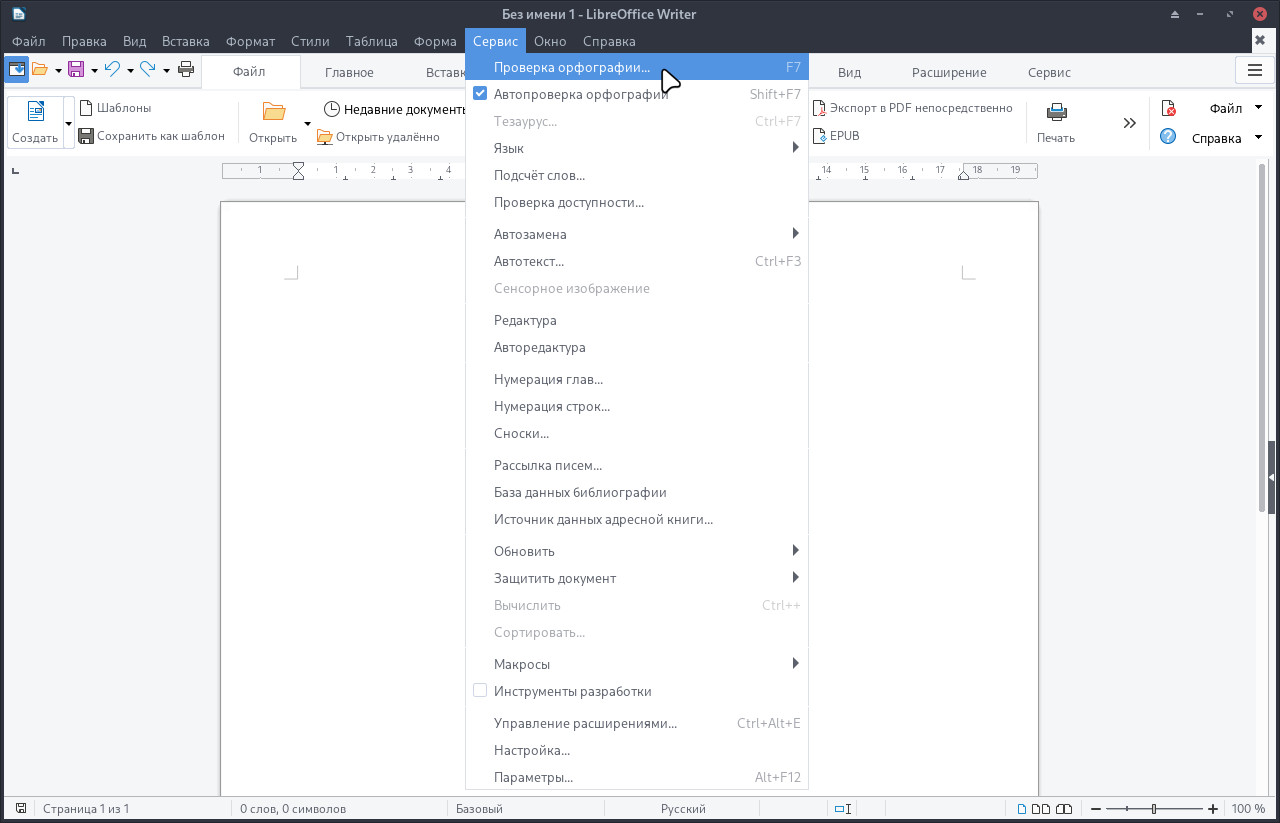This screenshot has width=1280, height=823.
Task: Select Параметры menu item
Action: 637,777
